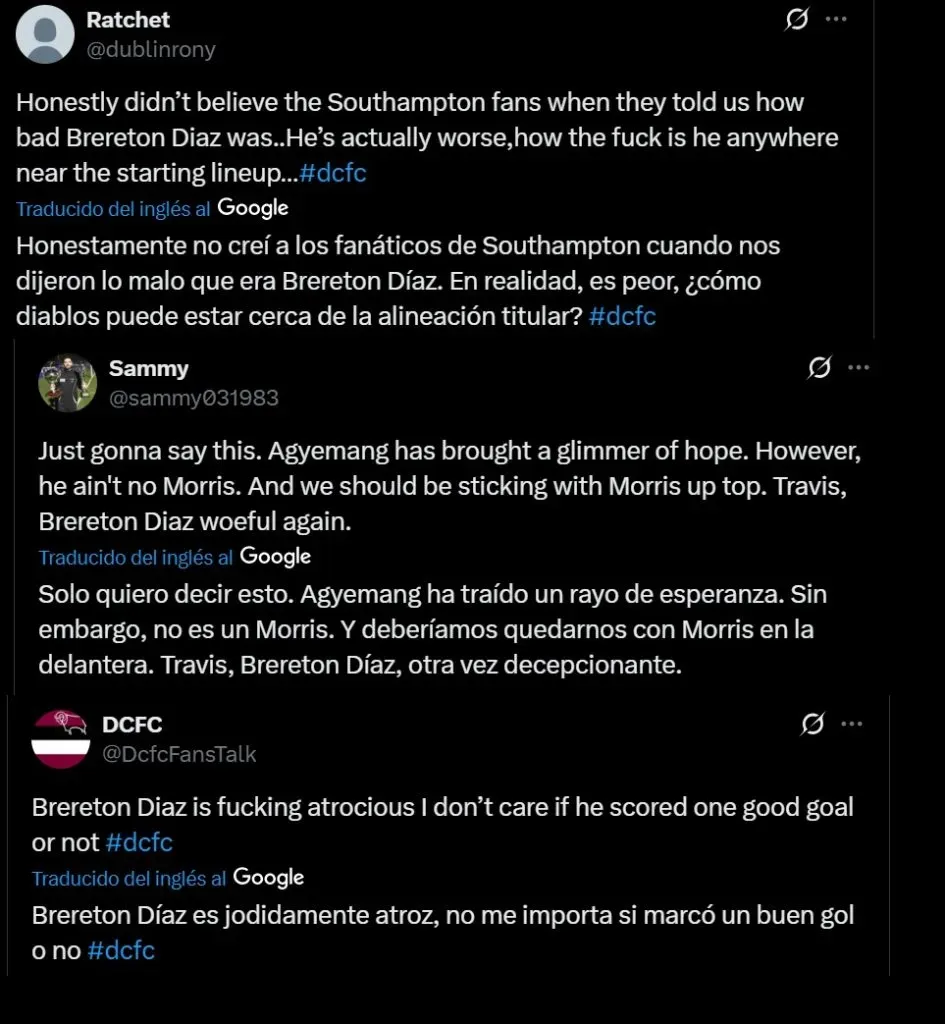The height and width of the screenshot is (1024, 945).
Task: Open the three-dot menu on Sammy's tweet
Action: click(858, 368)
